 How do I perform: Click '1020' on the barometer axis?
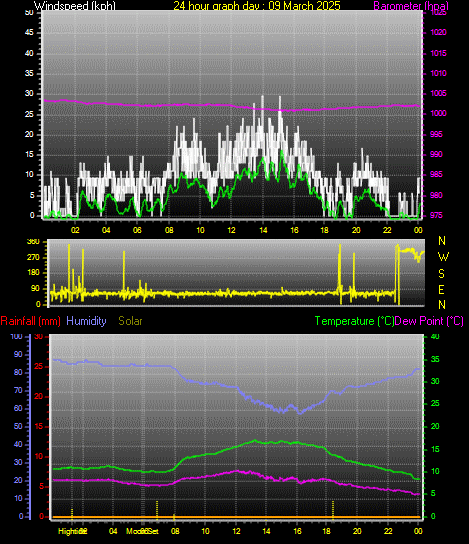(438, 33)
